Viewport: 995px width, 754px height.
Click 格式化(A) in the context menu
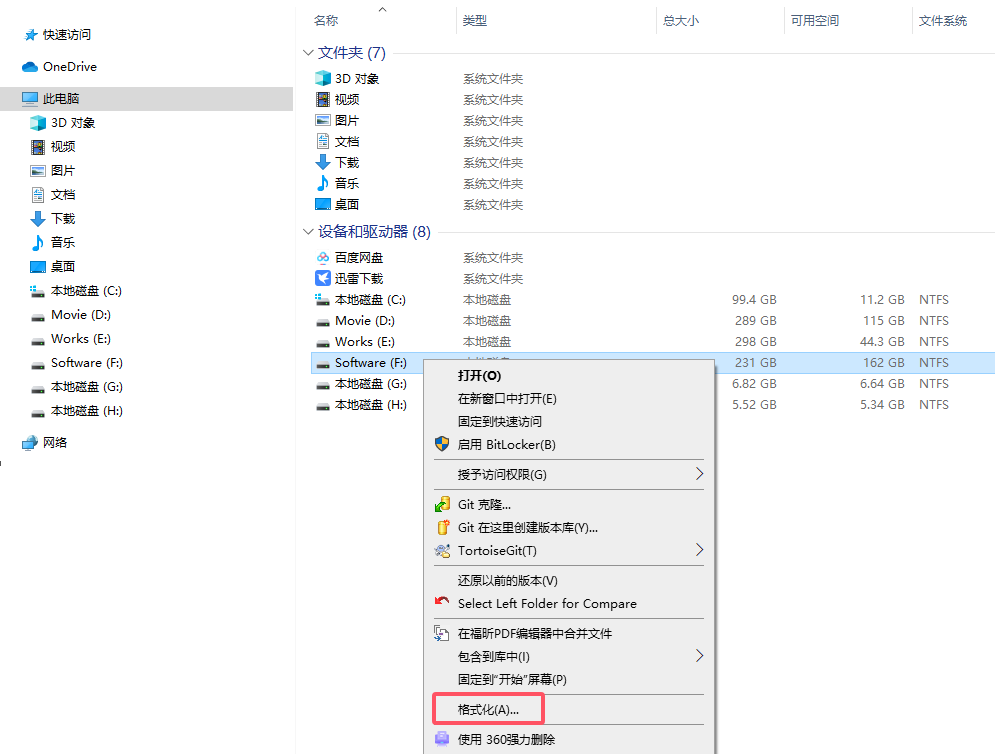coord(487,708)
